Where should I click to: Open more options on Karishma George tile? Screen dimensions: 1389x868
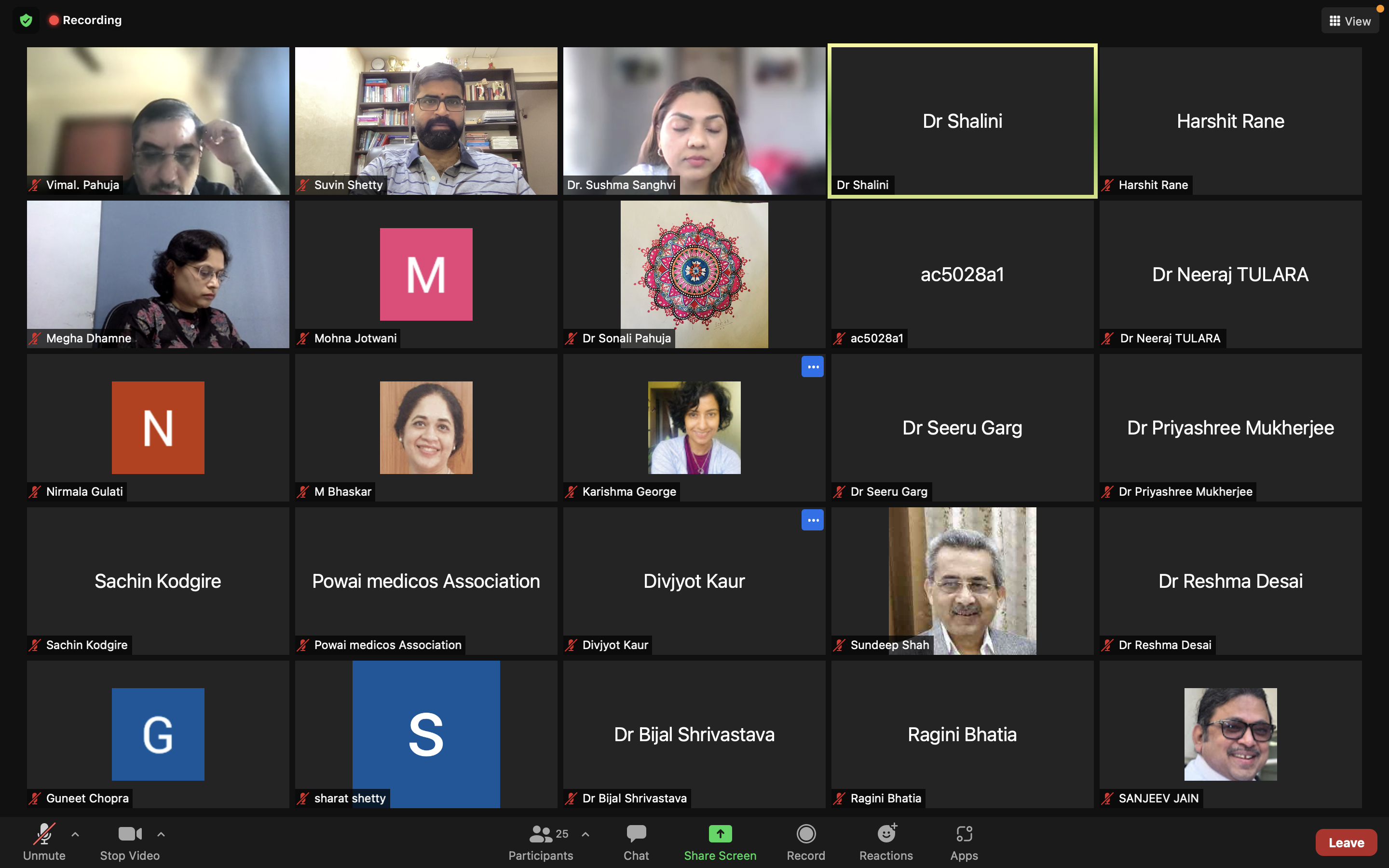(812, 367)
